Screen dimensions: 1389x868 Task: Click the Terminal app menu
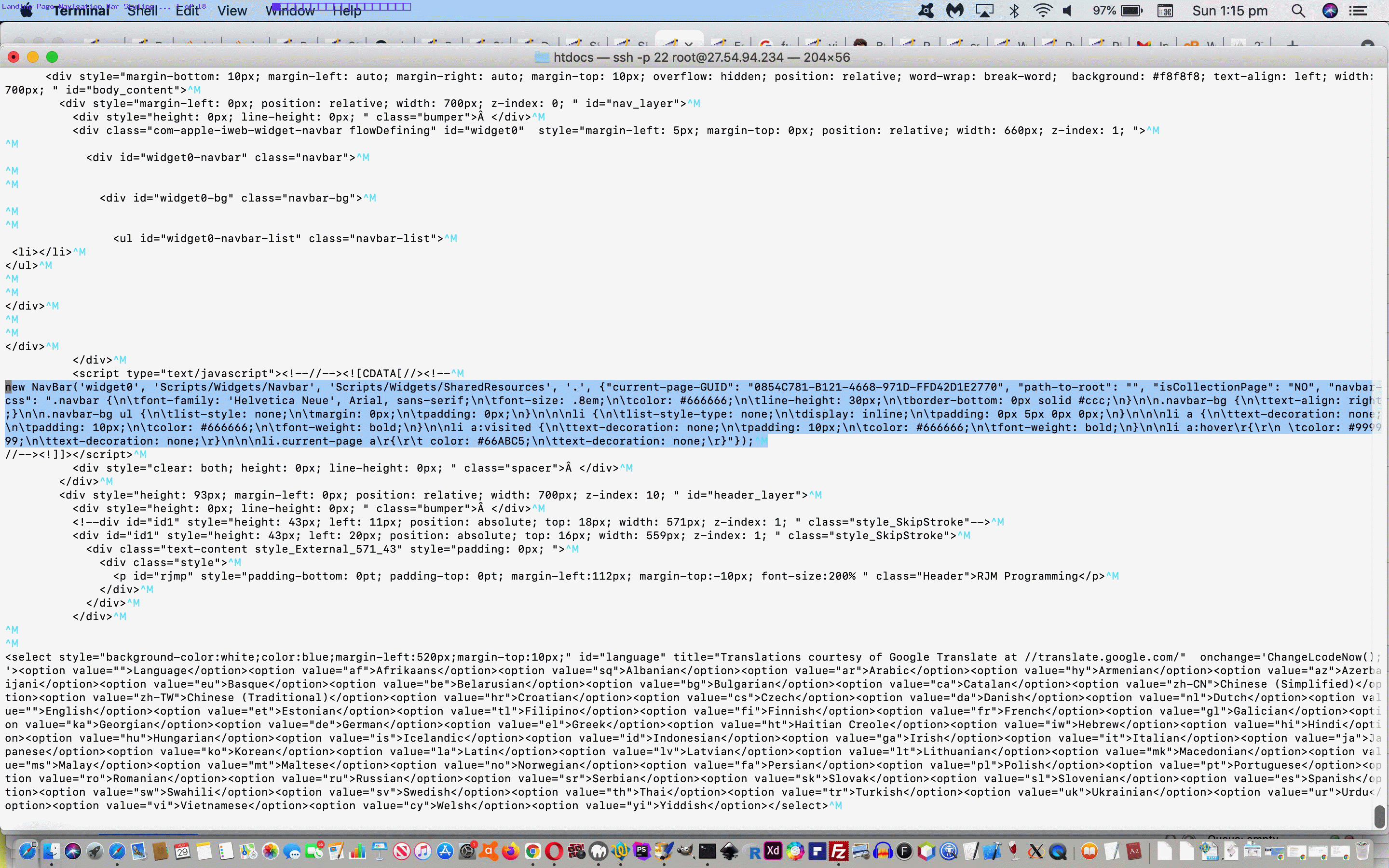tap(81, 11)
